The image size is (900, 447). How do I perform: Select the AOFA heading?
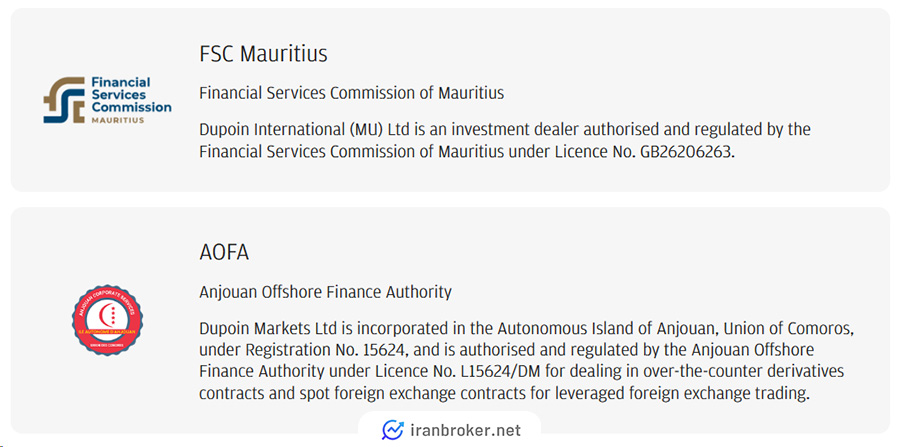(x=224, y=252)
